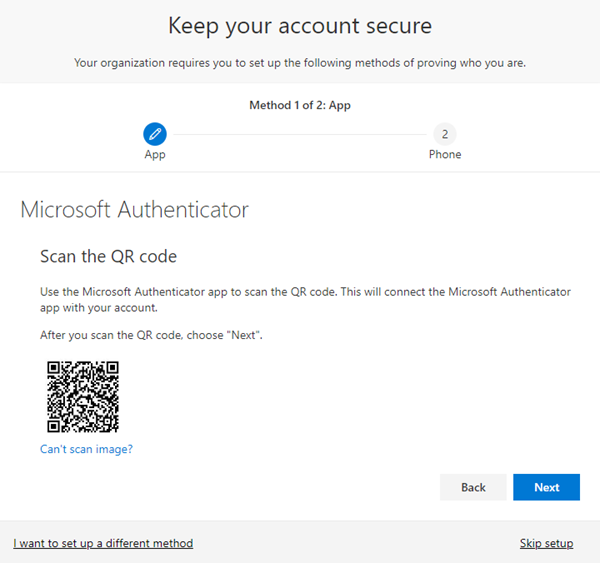
Task: Click the "Method 1 of 2: App" text
Action: (299, 103)
